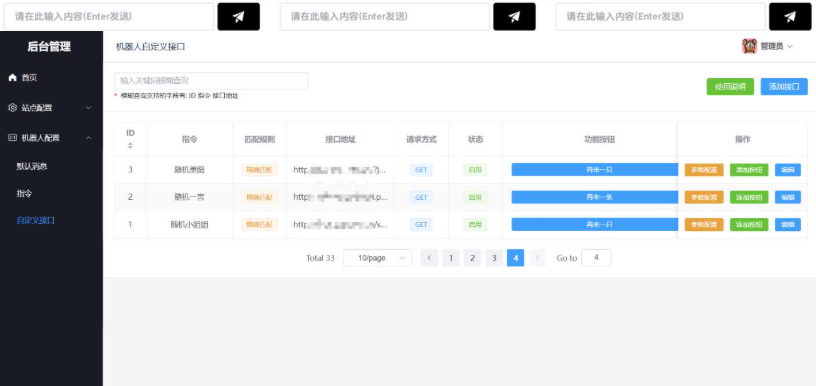This screenshot has height=386, width=816.
Task: Click the 随机一言 command cell
Action: point(189,197)
